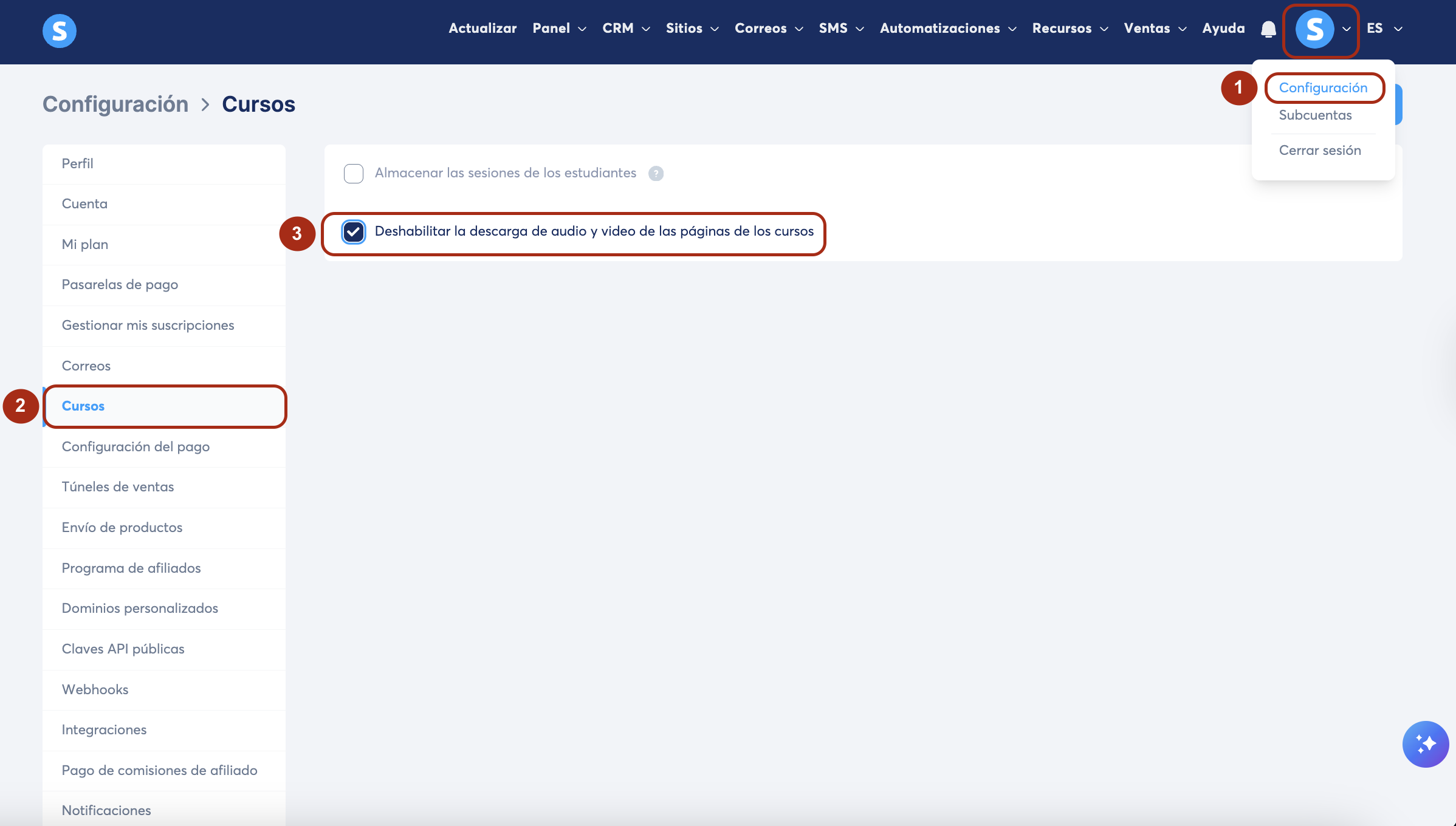Viewport: 1456px width, 826px height.
Task: Click the Systeme logo at top left
Action: point(60,30)
